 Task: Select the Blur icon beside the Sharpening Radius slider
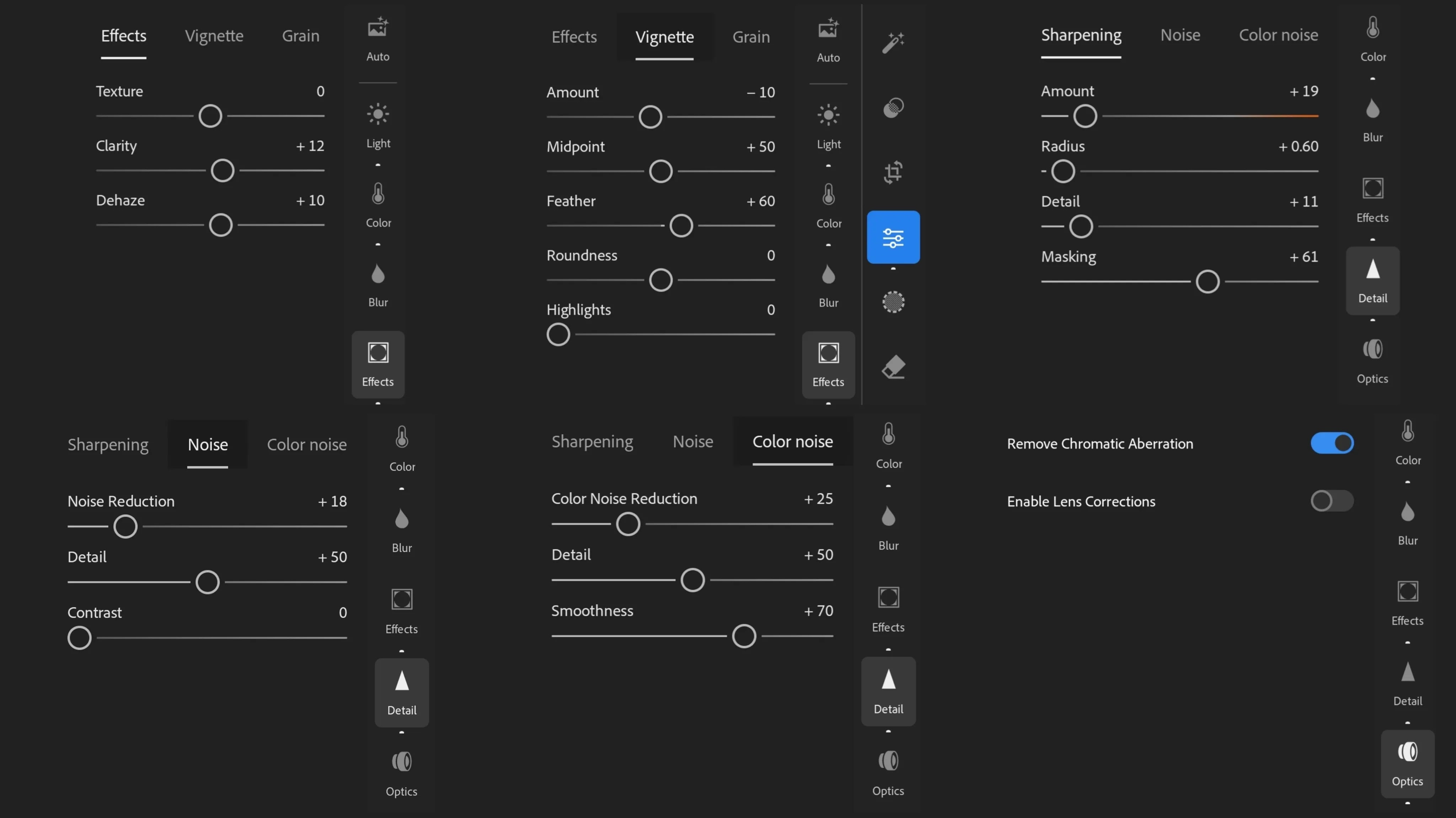(x=1372, y=120)
